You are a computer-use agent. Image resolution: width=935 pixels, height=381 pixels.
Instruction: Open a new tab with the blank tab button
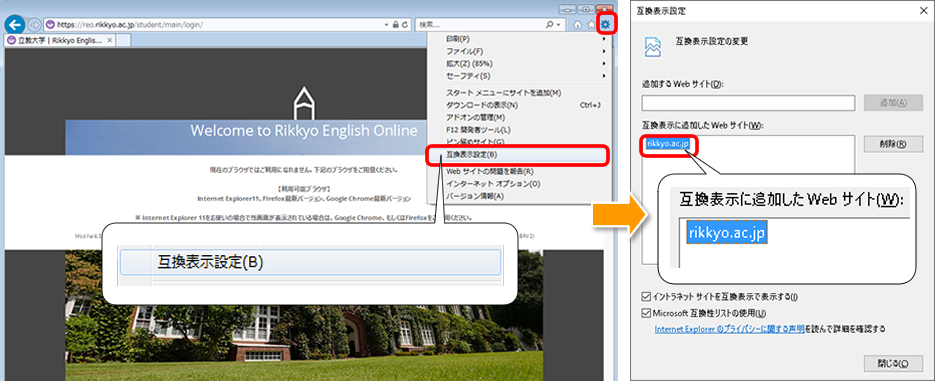pyautogui.click(x=123, y=41)
